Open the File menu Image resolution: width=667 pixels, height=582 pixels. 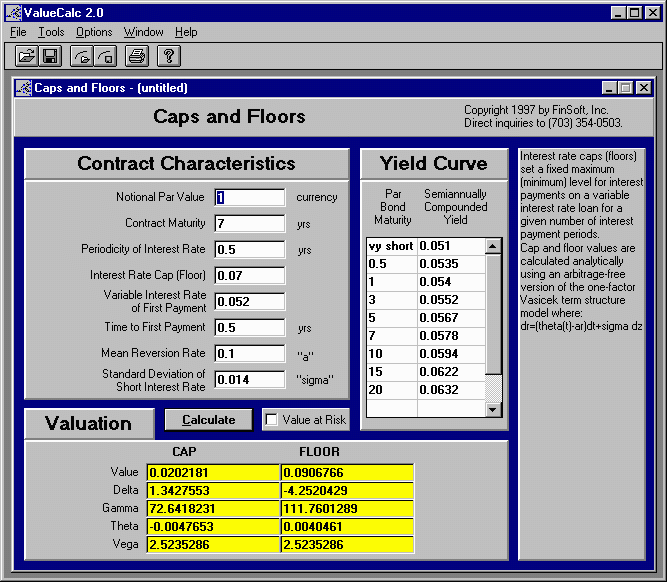pos(18,32)
